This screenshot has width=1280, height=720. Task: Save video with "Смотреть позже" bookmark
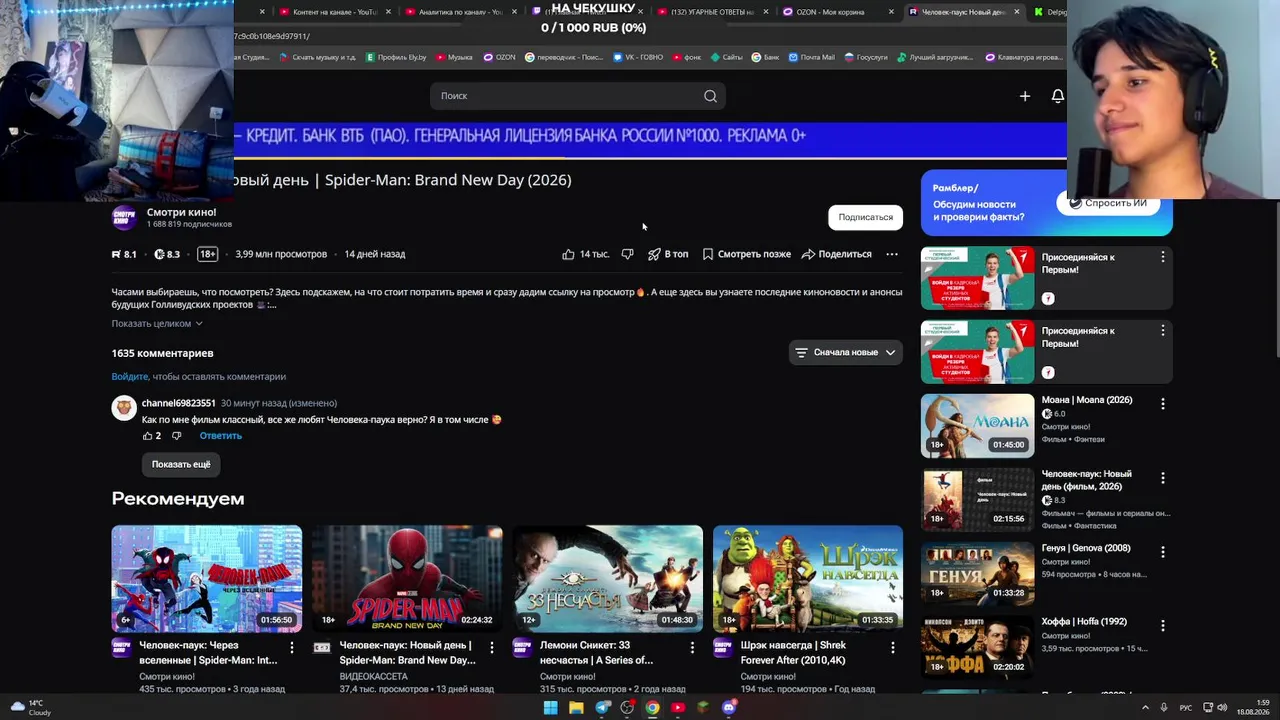coord(747,254)
